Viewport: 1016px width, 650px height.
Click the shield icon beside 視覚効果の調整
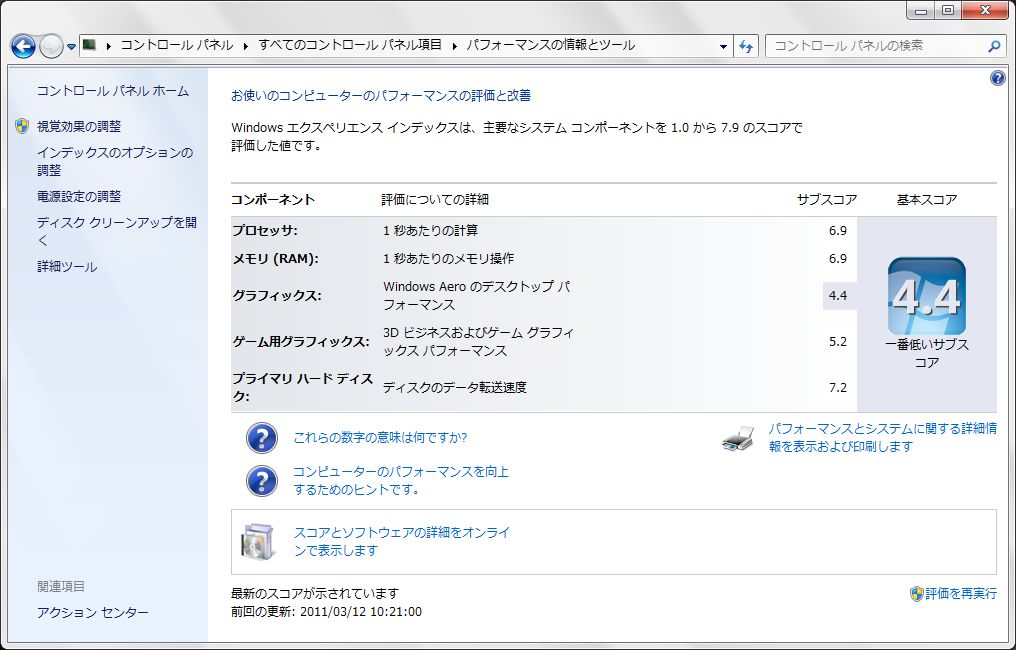[x=22, y=126]
